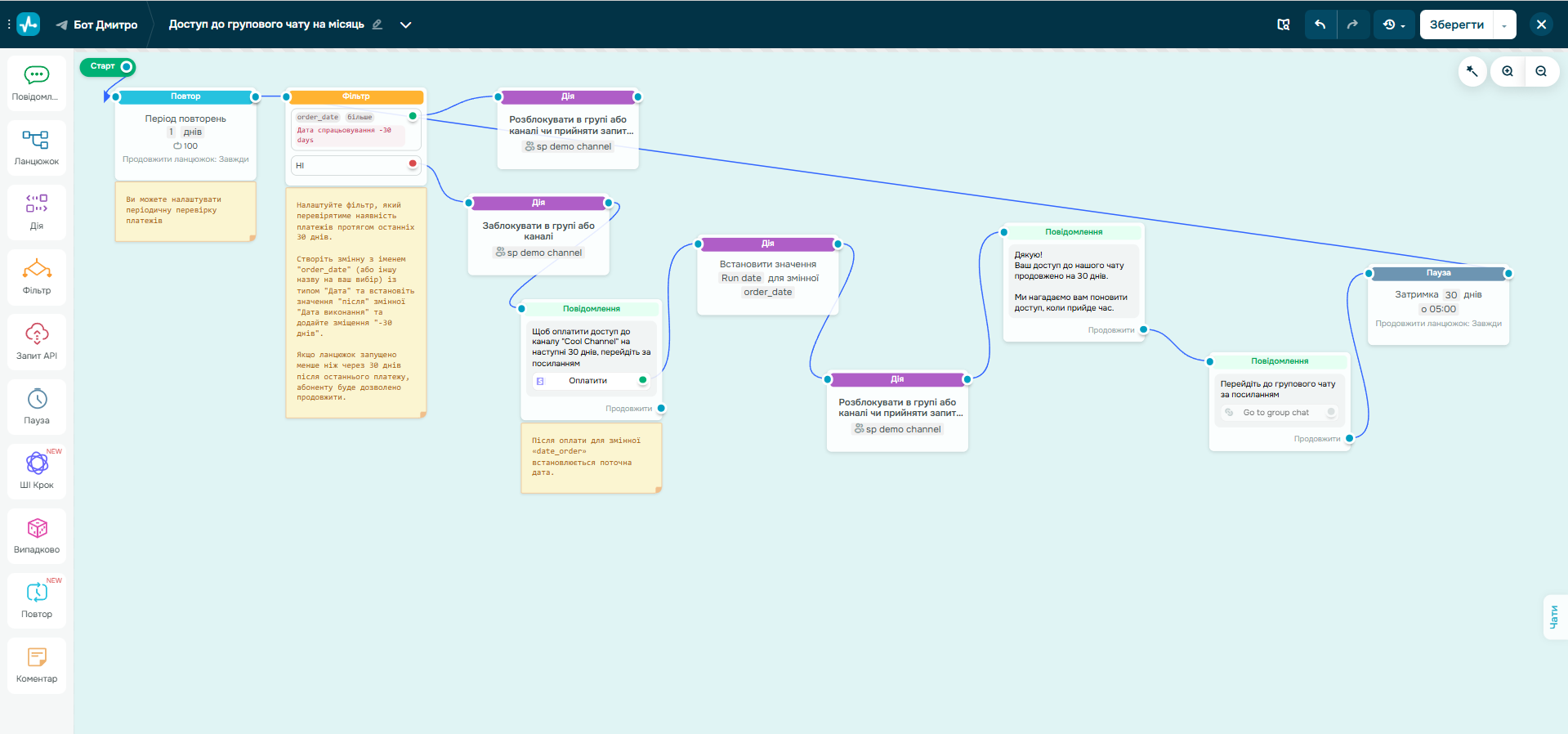This screenshot has width=1568, height=734.
Task: Undo the last change
Action: click(1320, 25)
